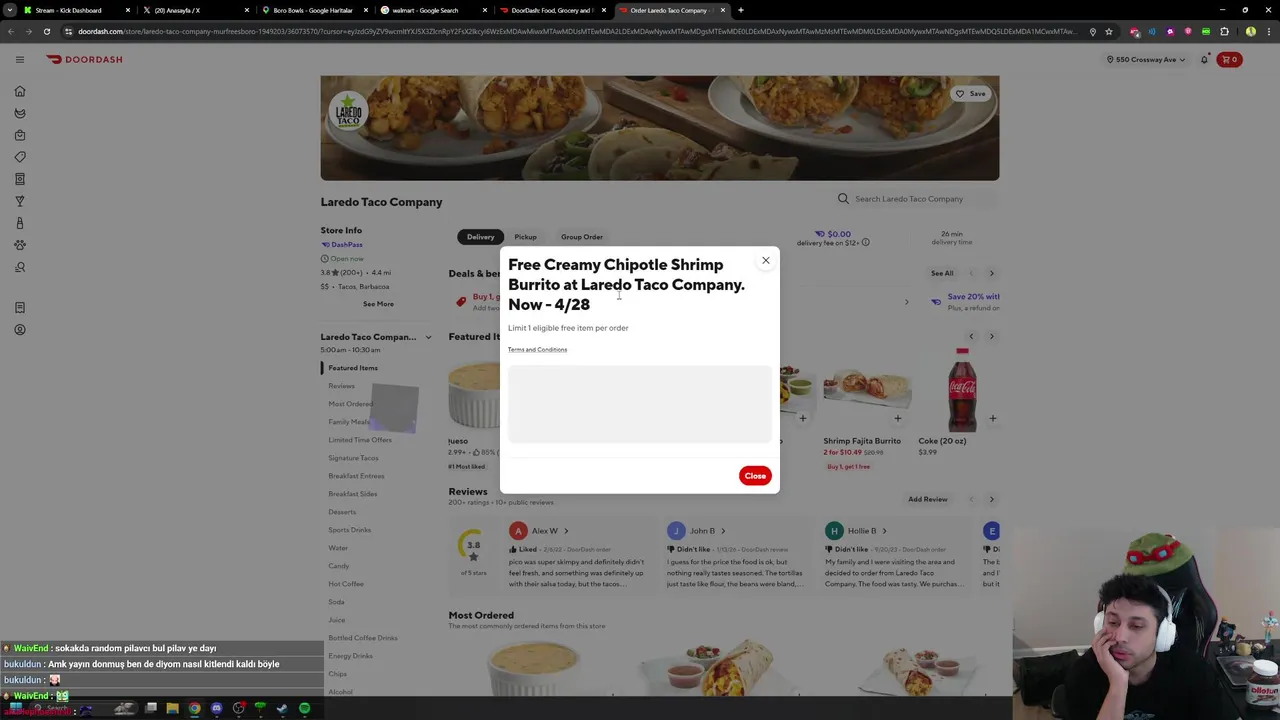
Task: Open Discord from the taskbar
Action: 216,709
